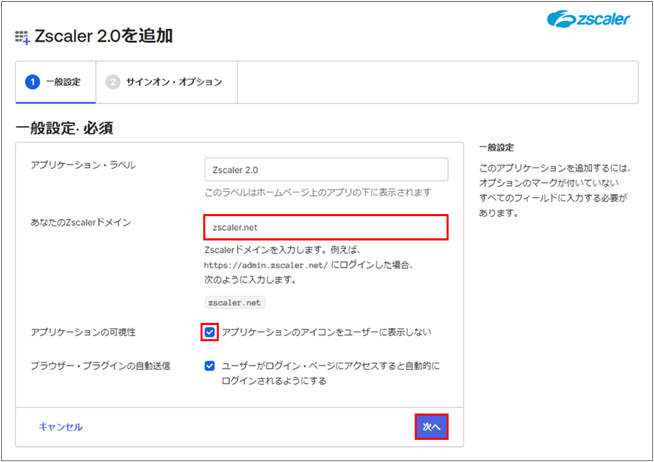Image resolution: width=654 pixels, height=462 pixels.
Task: Open the 一般設定 step tab
Action: [x=55, y=82]
